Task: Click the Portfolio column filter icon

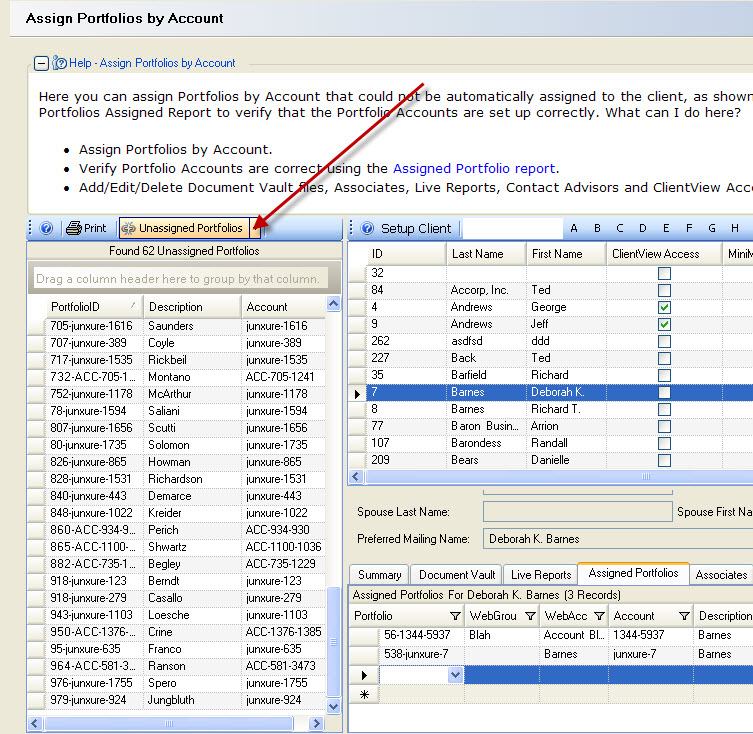Action: 454,616
